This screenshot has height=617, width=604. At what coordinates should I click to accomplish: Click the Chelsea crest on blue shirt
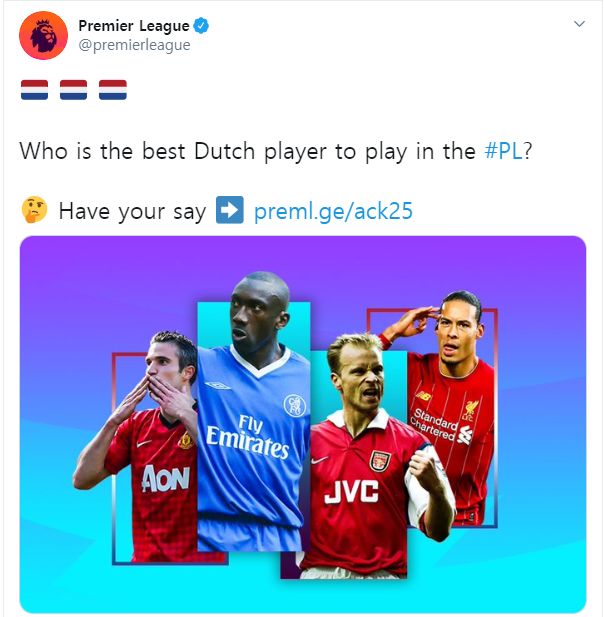pyautogui.click(x=295, y=405)
